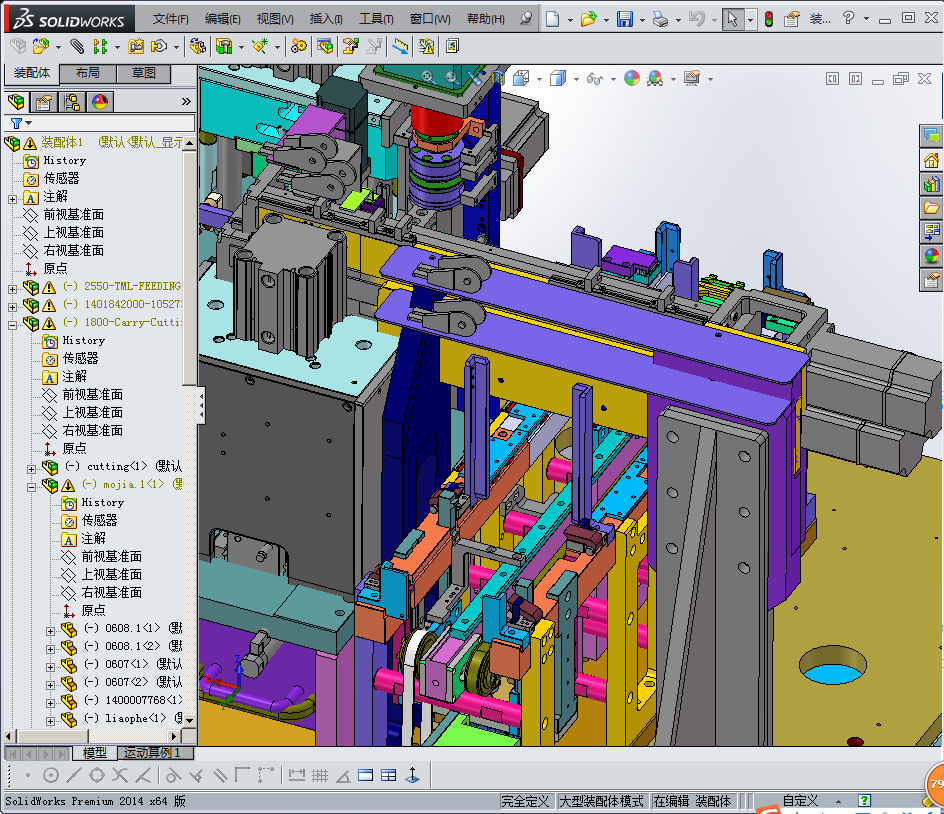Image resolution: width=944 pixels, height=814 pixels.
Task: Click the Save icon in the top toolbar
Action: pos(624,19)
